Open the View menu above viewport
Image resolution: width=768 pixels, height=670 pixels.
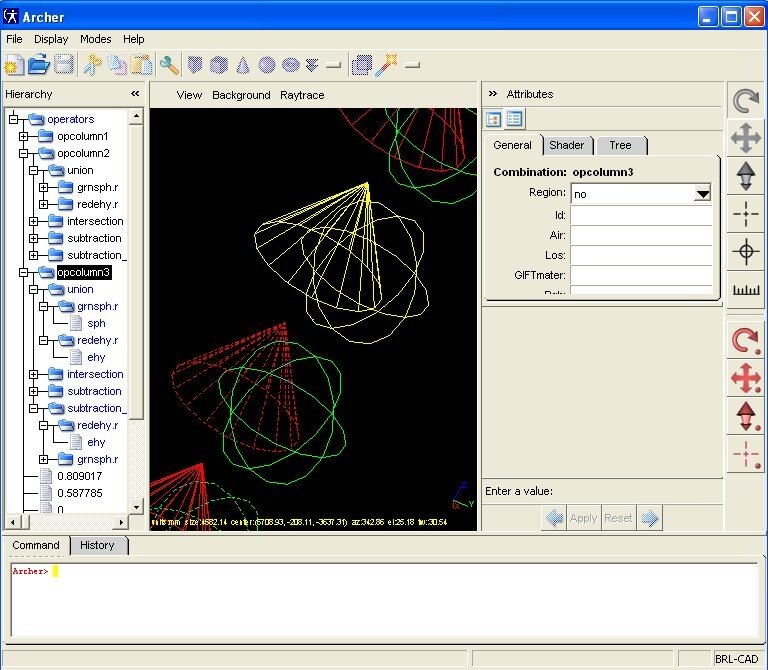(189, 95)
